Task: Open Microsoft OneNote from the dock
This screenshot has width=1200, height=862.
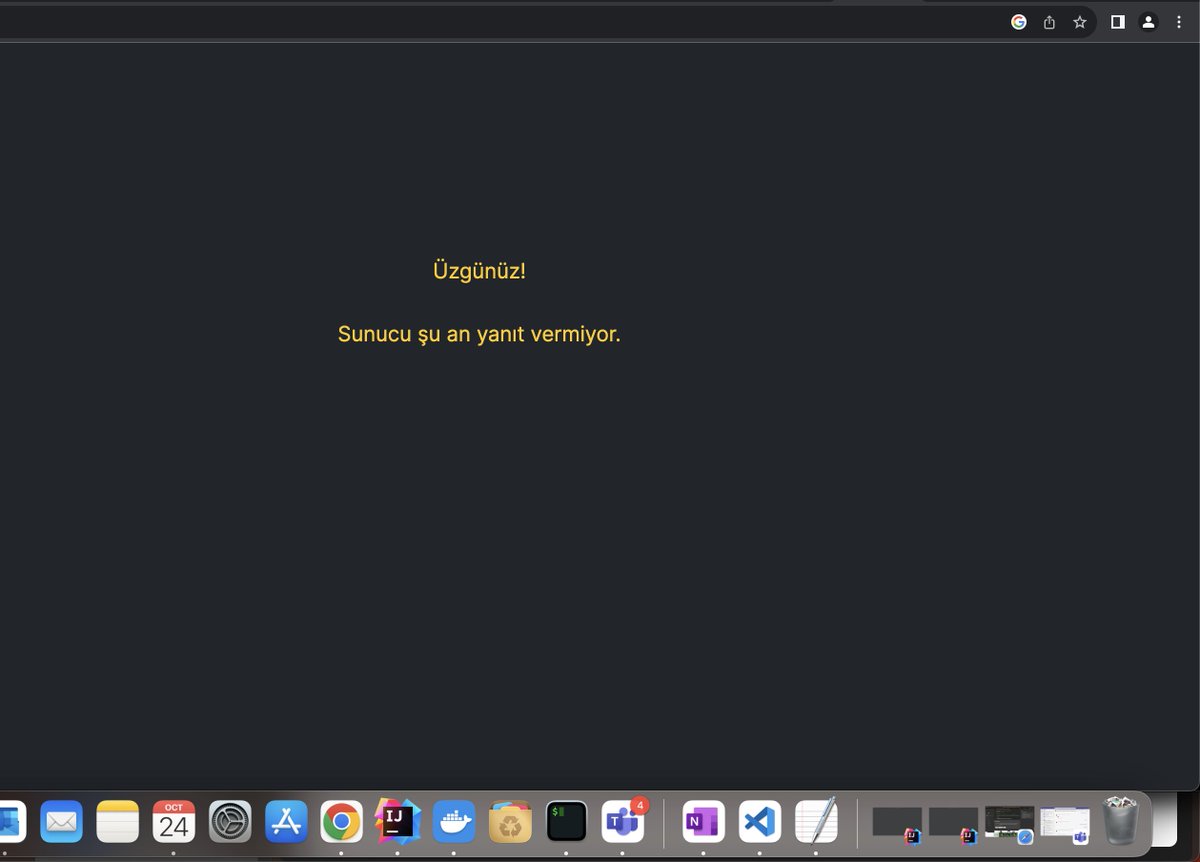Action: (x=703, y=822)
